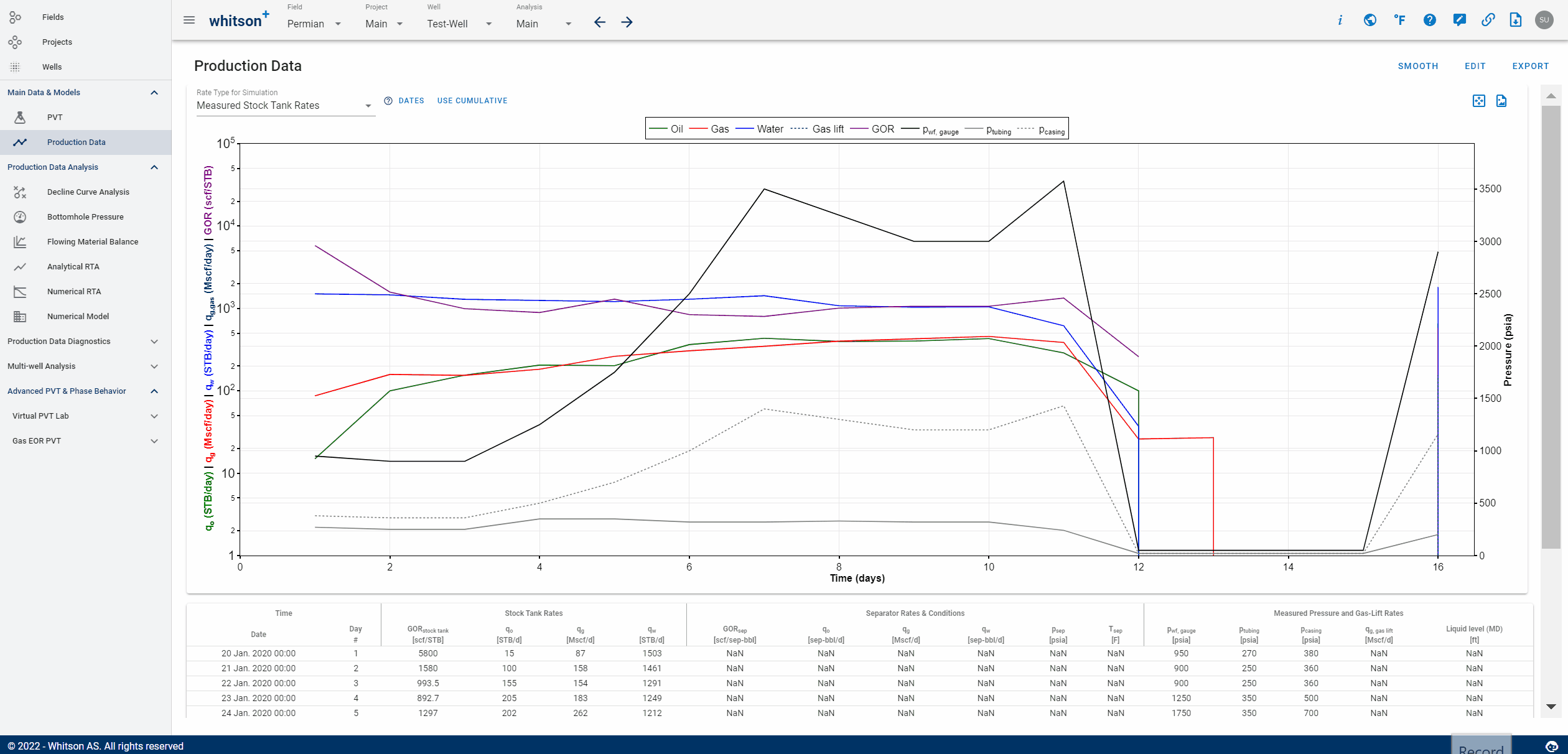Viewport: 1568px width, 754px height.
Task: Click the Flowing Material Balance icon
Action: click(20, 242)
